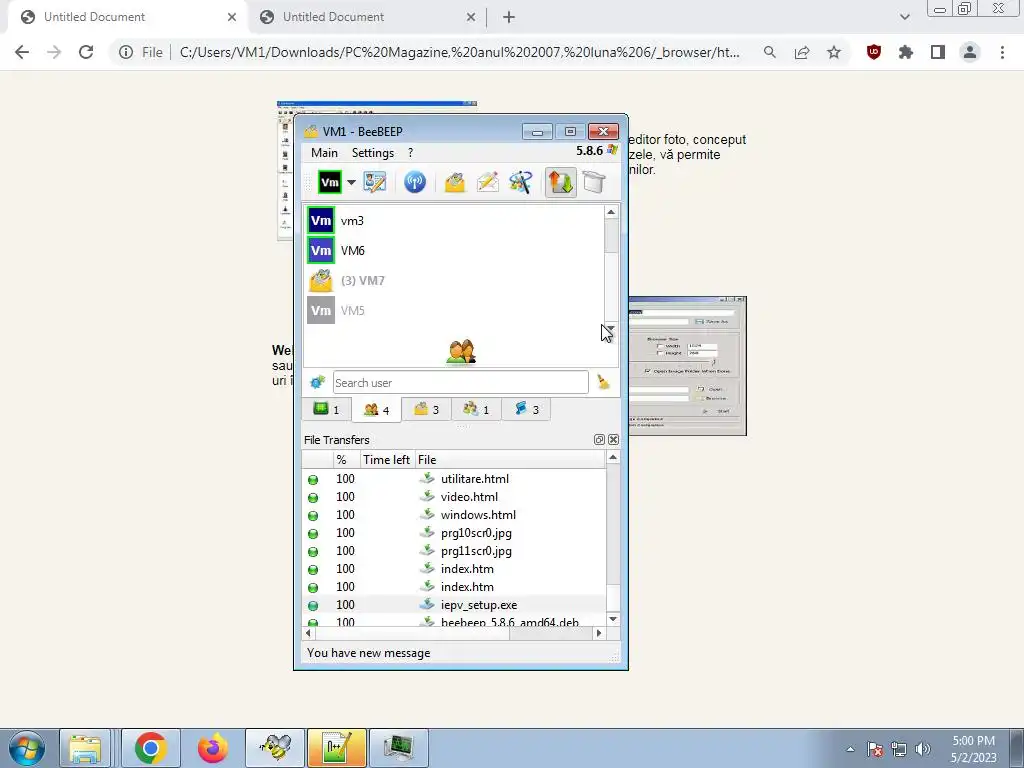Open the ? help menu

click(x=410, y=153)
